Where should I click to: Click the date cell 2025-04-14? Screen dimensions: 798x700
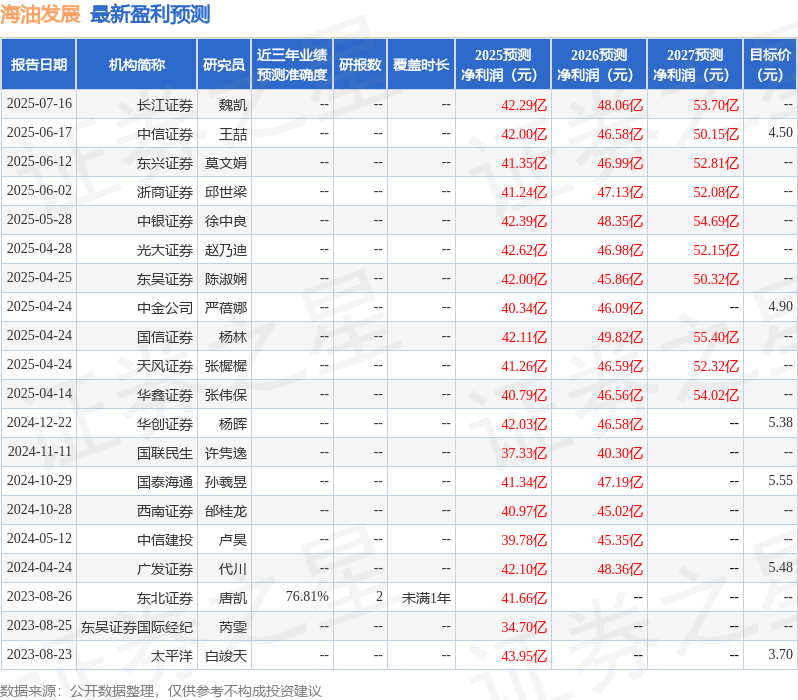[39, 394]
